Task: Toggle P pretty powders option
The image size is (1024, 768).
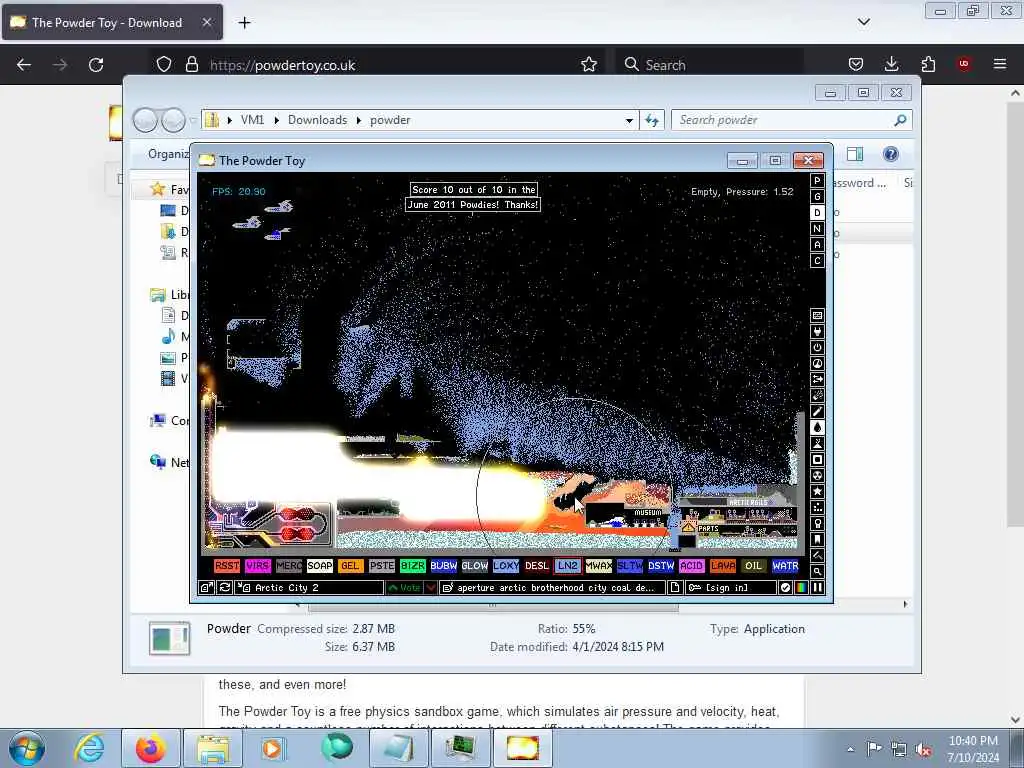Action: pos(817,180)
